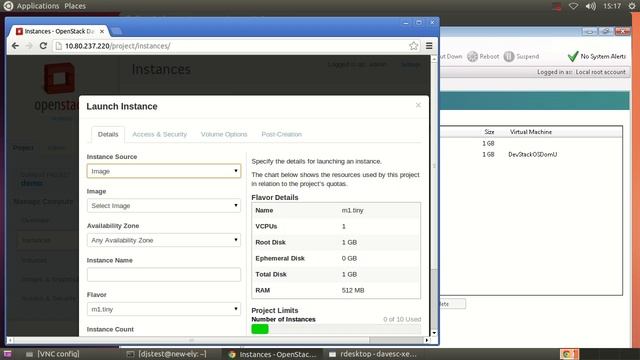Click the Virtual Machine column header

(531, 132)
